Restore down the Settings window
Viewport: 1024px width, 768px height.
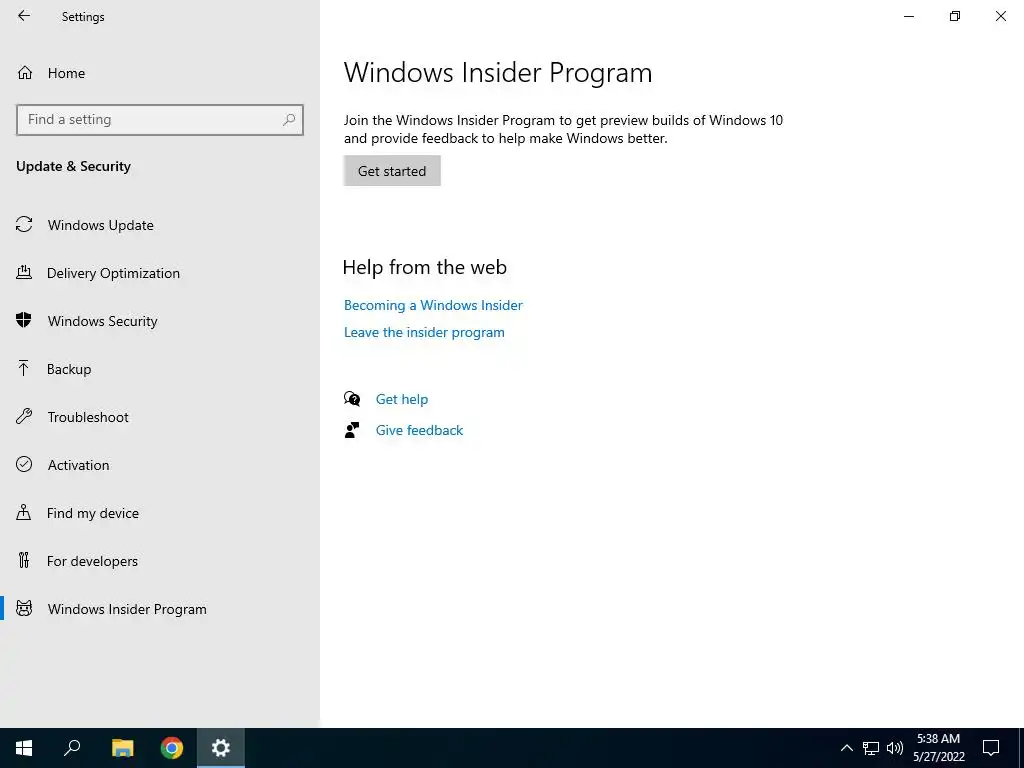955,16
